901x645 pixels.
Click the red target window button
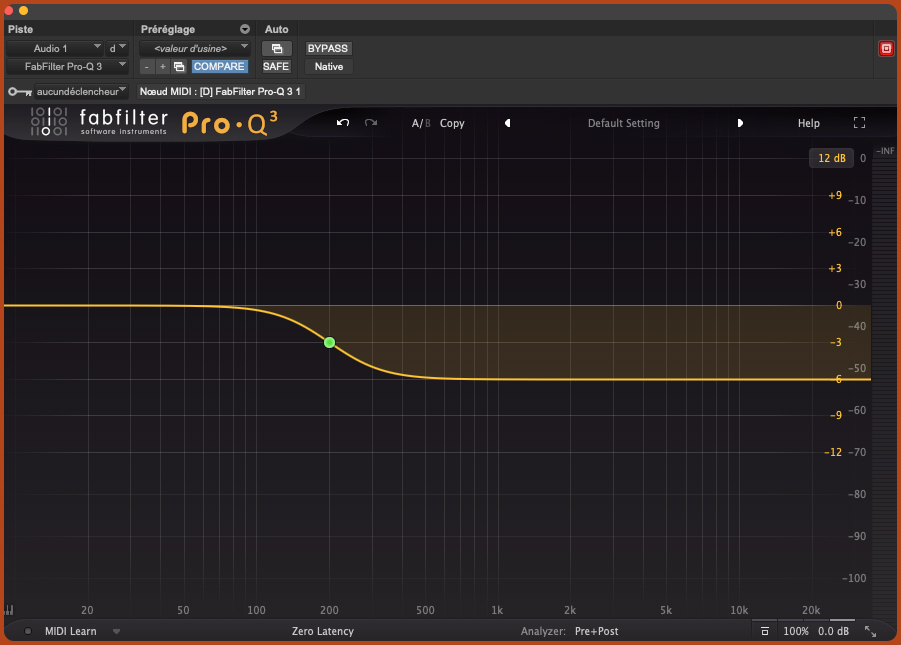click(x=885, y=48)
